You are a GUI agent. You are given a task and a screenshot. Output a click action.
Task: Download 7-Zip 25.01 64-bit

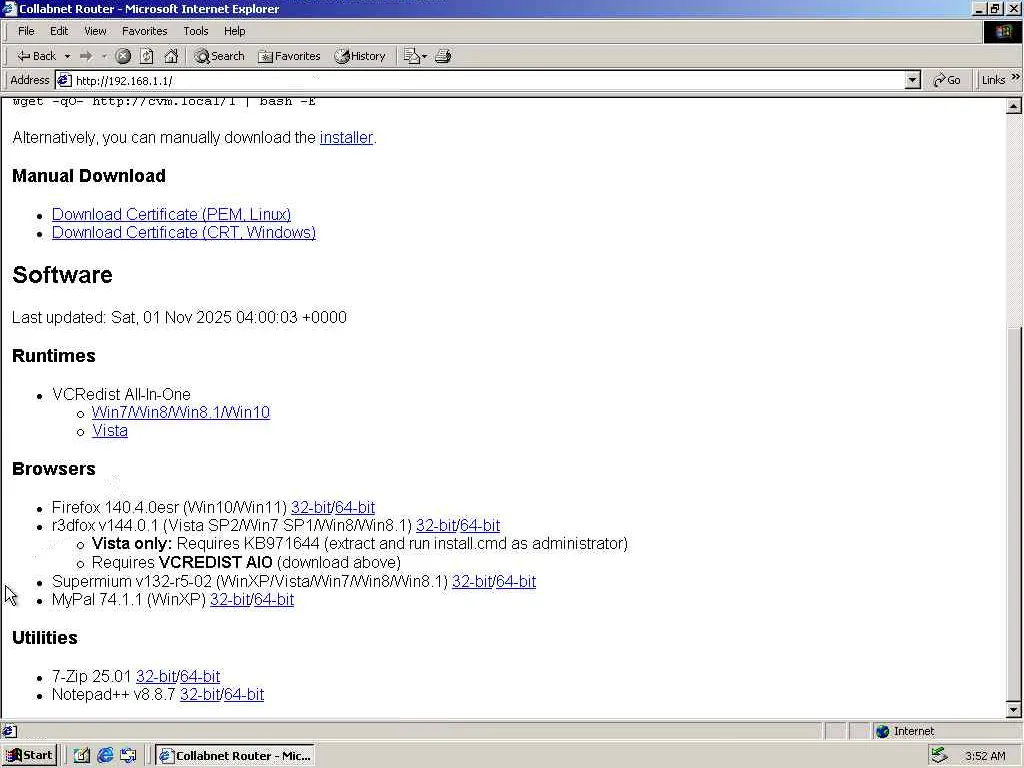[x=200, y=677]
